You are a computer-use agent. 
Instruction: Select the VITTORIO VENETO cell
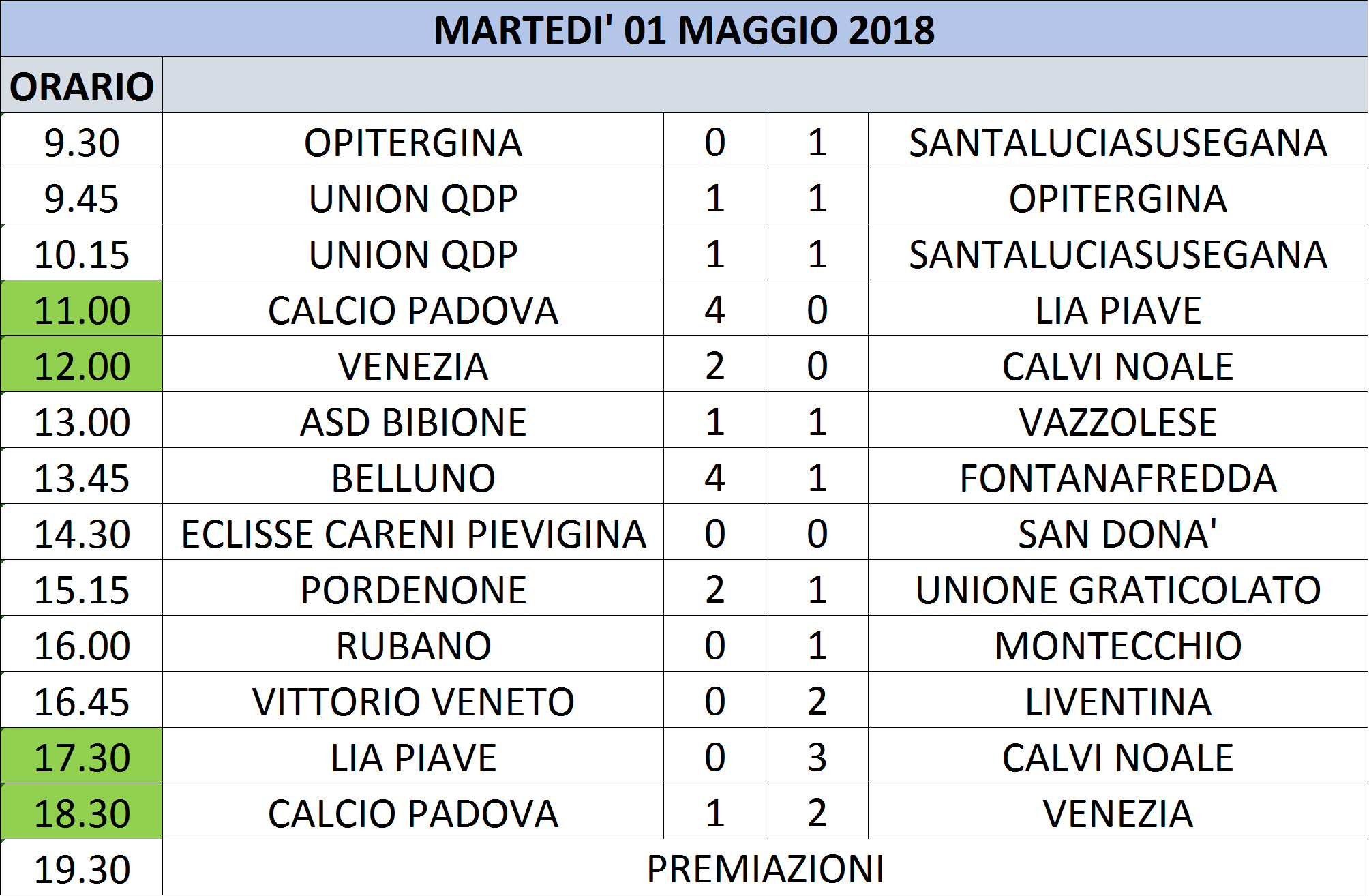[413, 700]
